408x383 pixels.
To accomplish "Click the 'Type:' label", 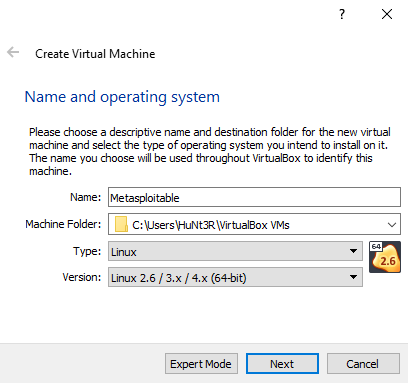I will click(x=87, y=251).
